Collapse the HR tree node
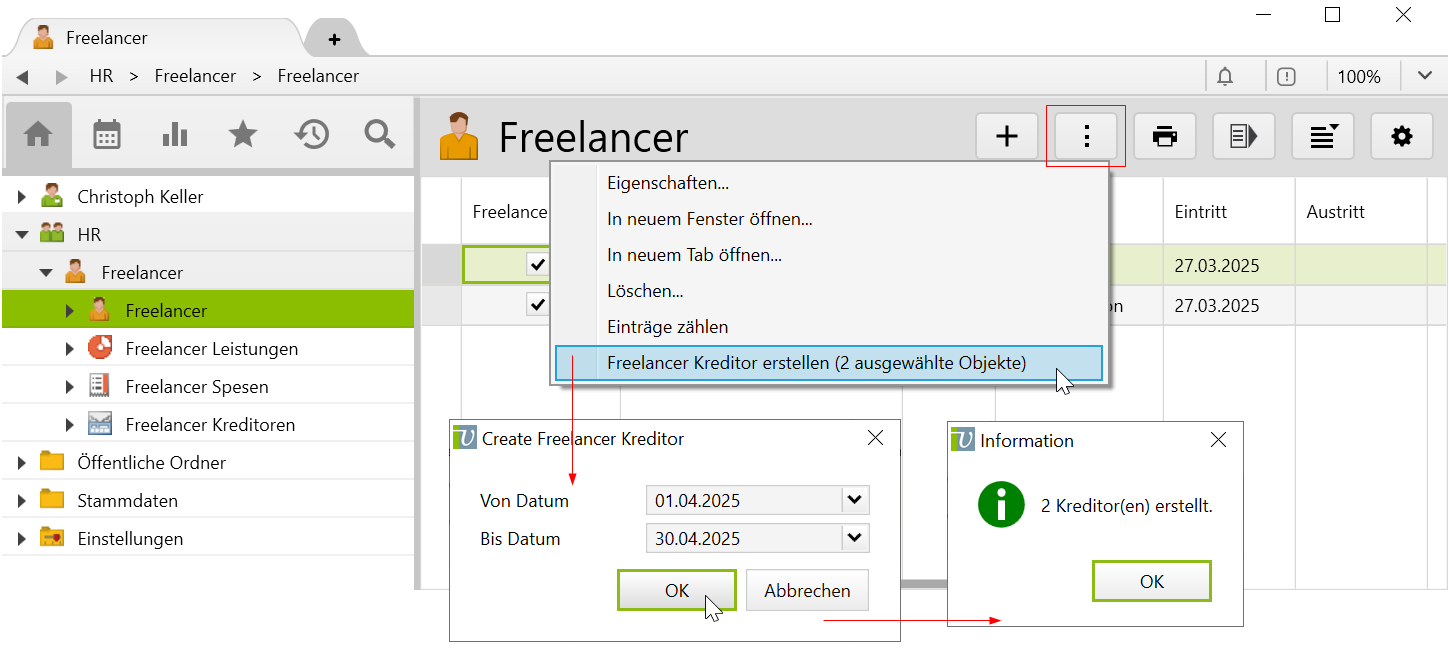1449x659 pixels. (x=22, y=235)
